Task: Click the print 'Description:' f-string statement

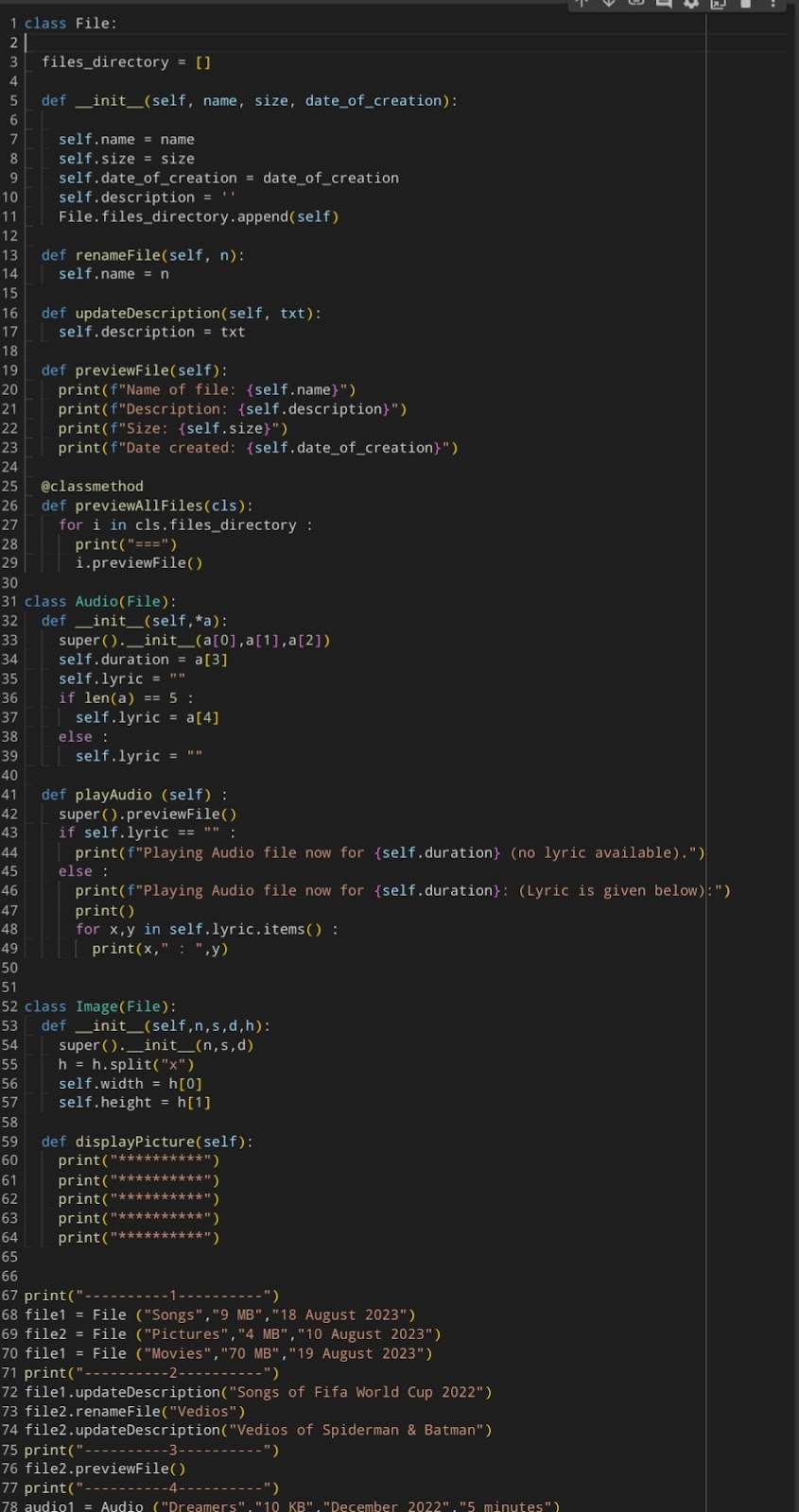Action: pos(233,409)
